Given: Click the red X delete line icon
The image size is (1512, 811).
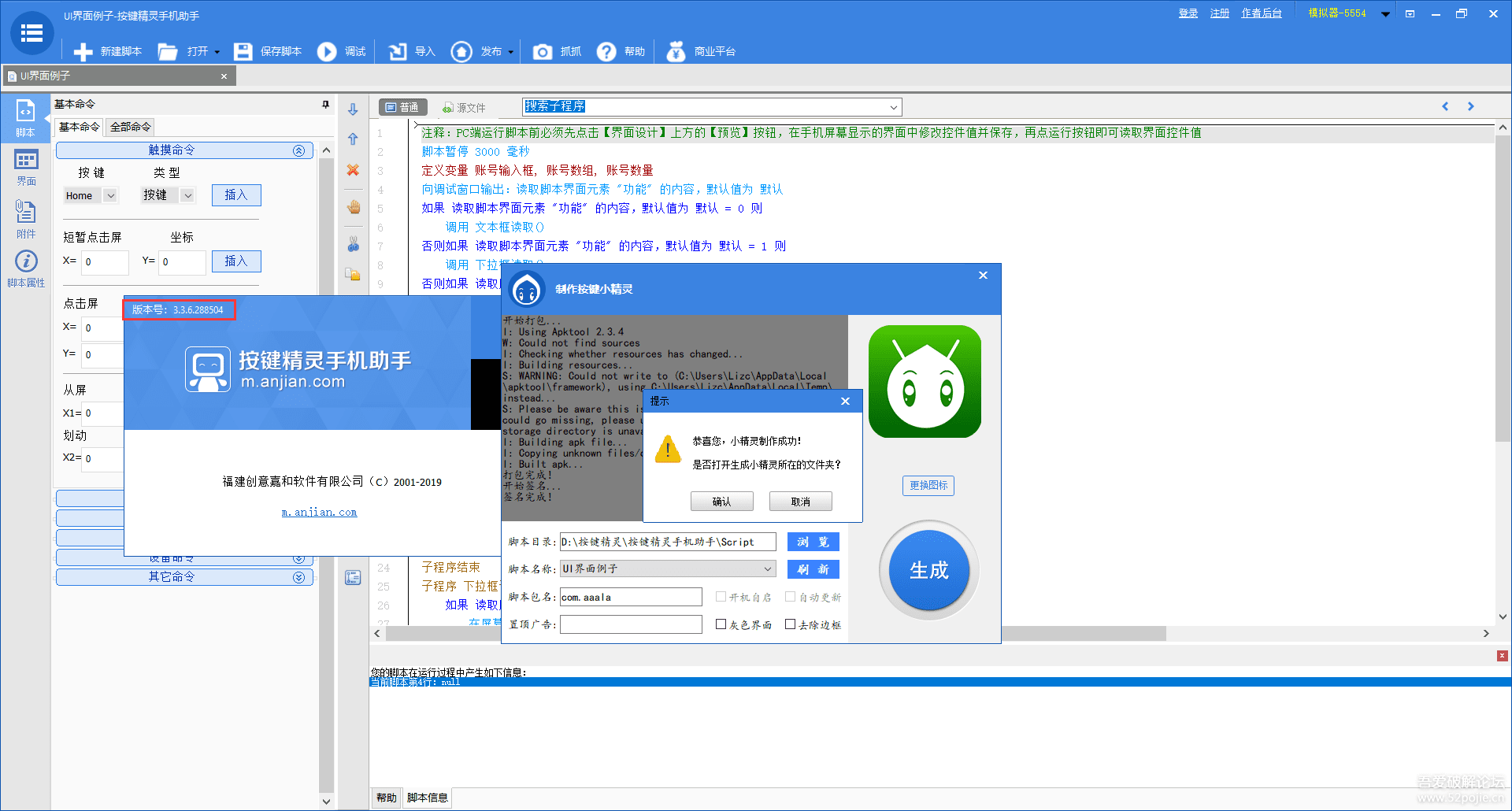Looking at the screenshot, I should [x=353, y=170].
